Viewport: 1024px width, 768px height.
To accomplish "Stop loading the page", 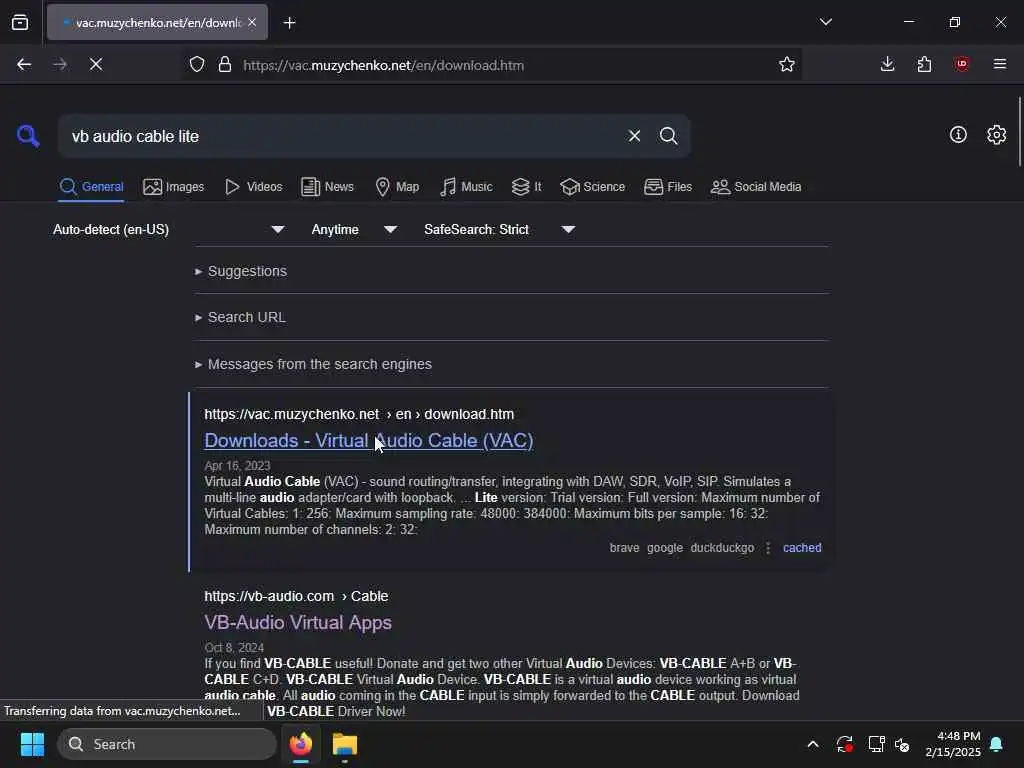I will pyautogui.click(x=96, y=64).
